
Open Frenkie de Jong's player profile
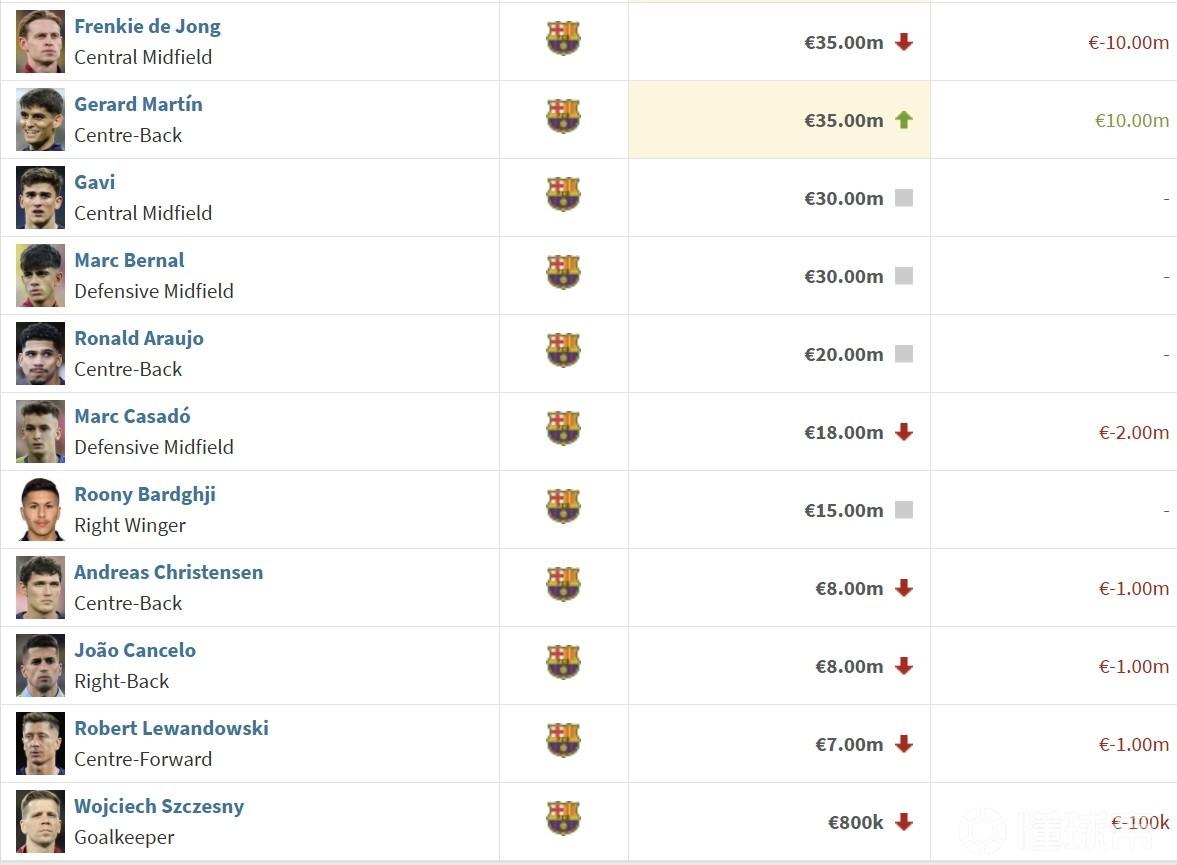point(147,26)
